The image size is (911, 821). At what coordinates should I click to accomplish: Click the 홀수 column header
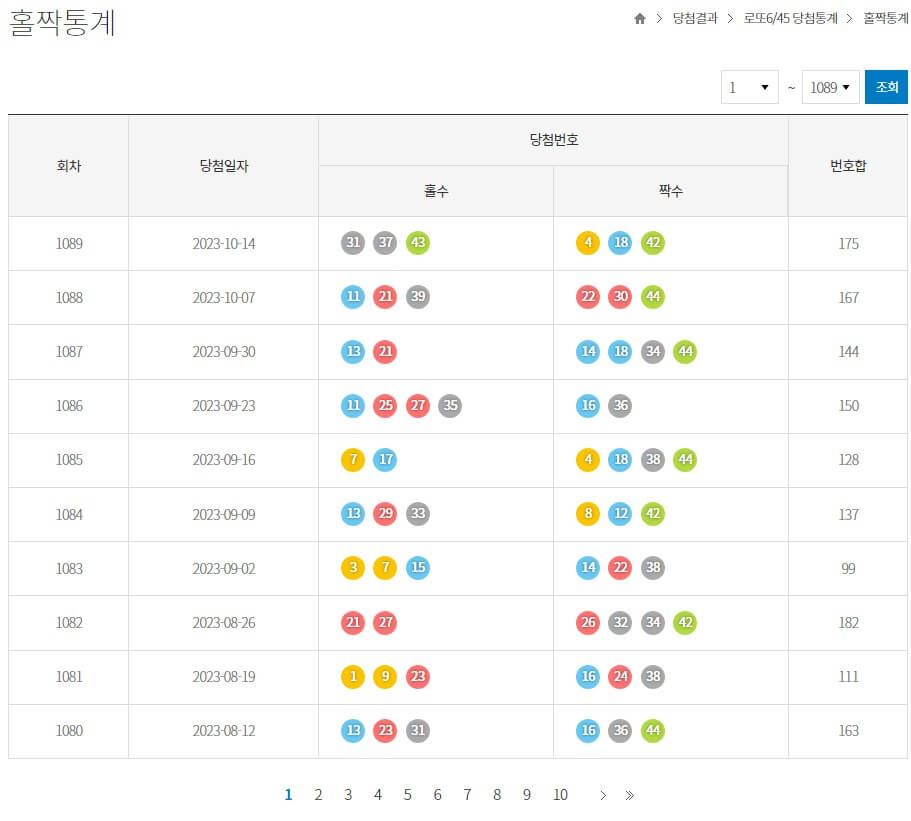coord(436,191)
